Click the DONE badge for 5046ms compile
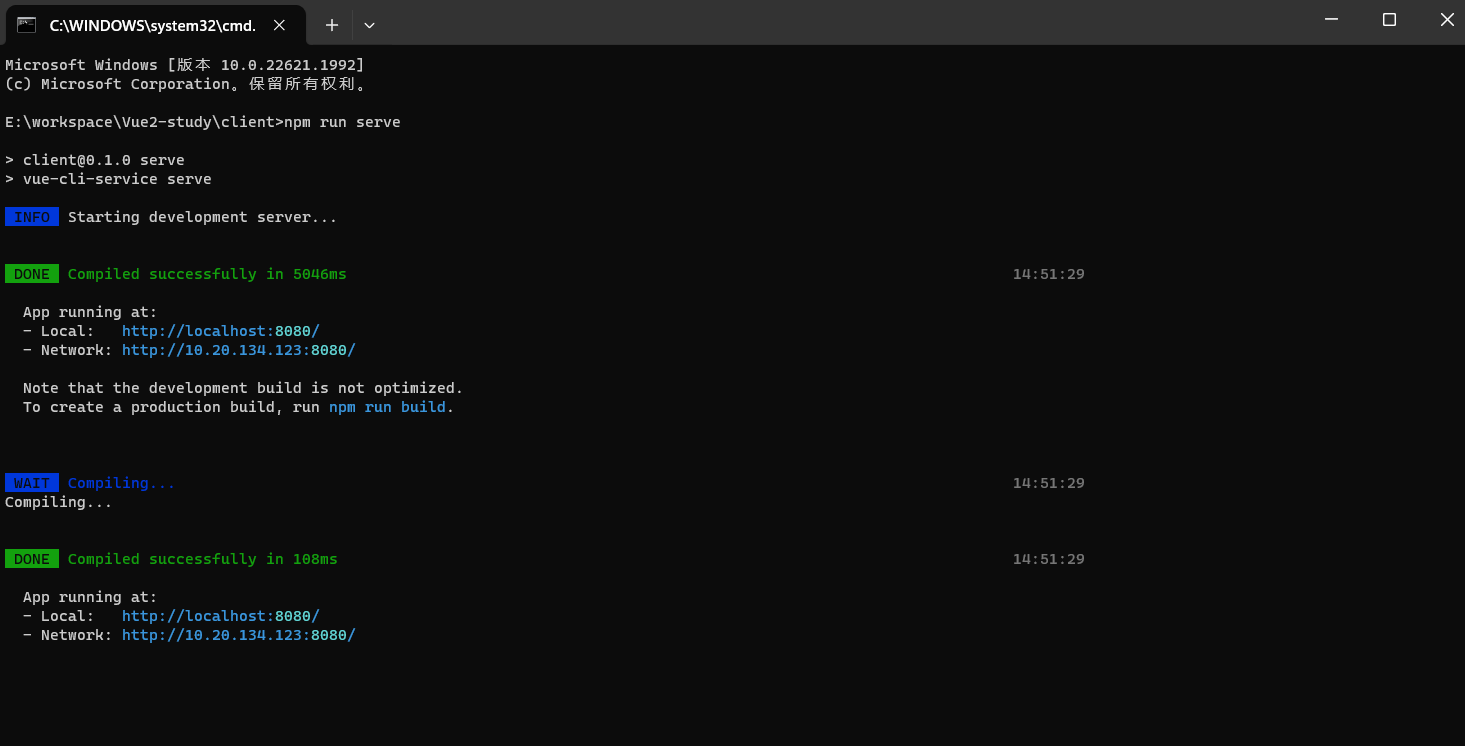Image resolution: width=1465 pixels, height=746 pixels. 32,274
